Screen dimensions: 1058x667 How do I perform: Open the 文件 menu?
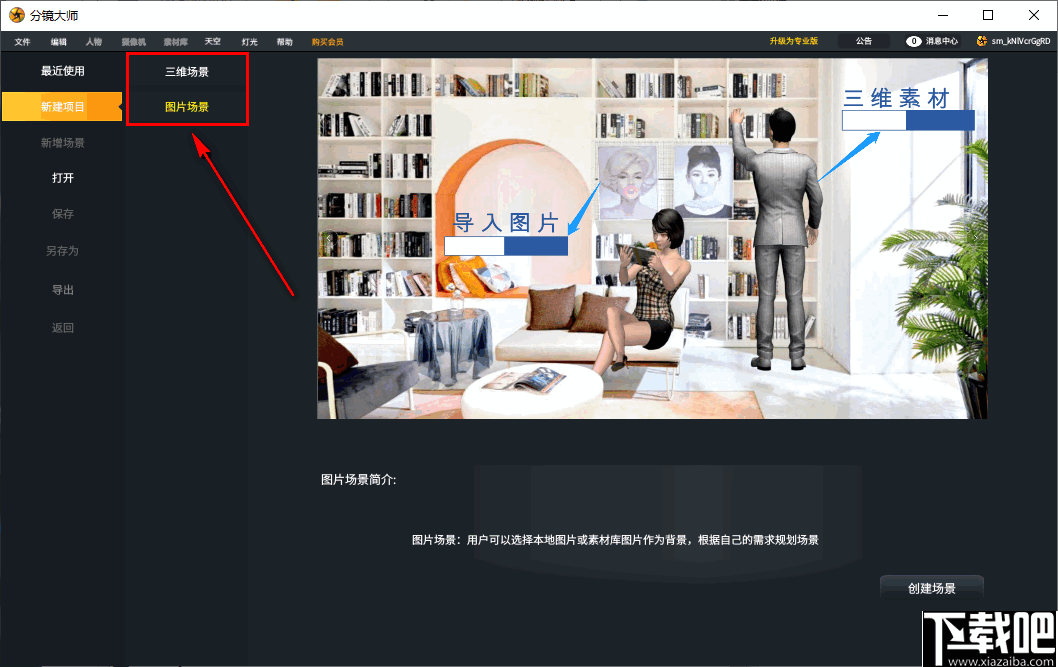tap(22, 42)
